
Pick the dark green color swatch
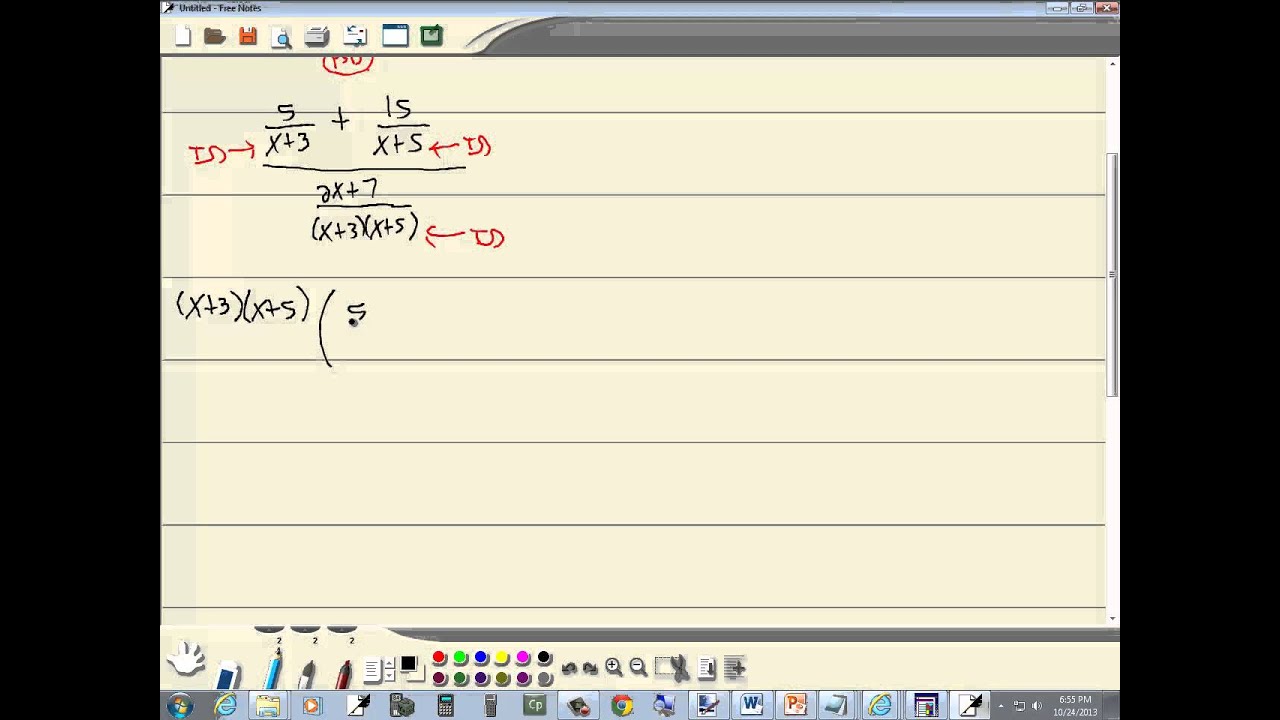pos(460,678)
